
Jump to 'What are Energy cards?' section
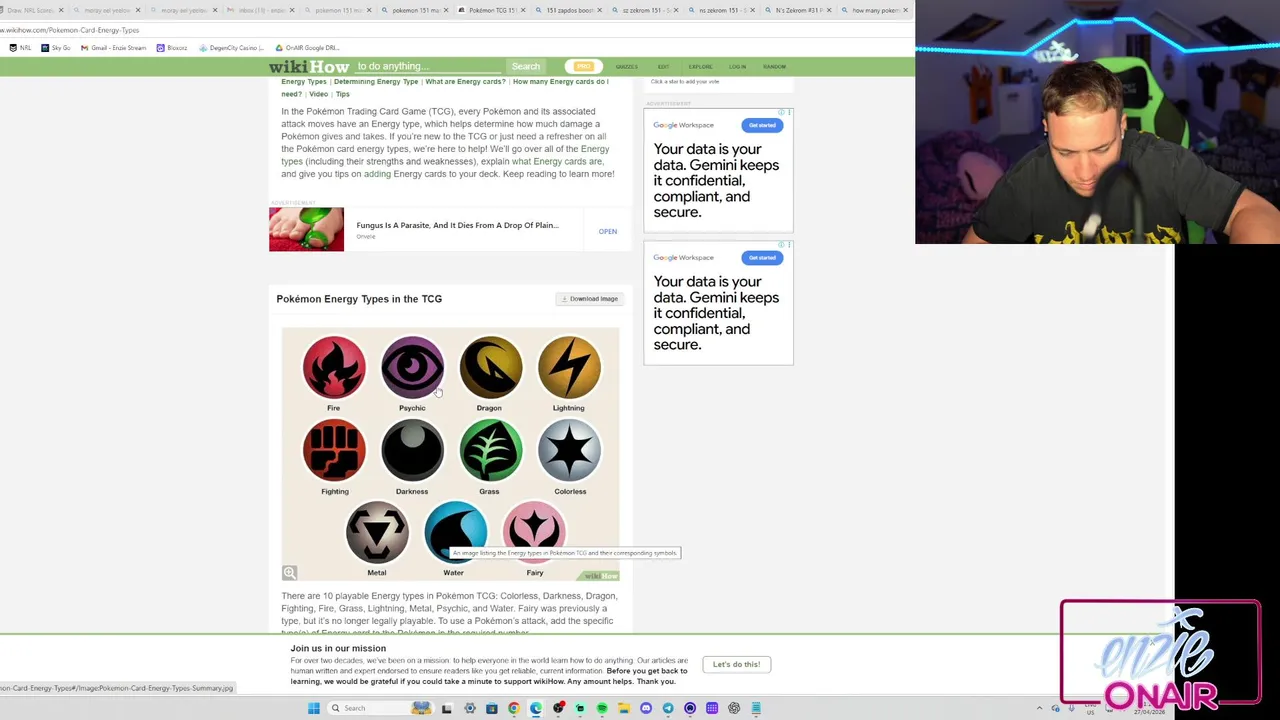coord(465,82)
